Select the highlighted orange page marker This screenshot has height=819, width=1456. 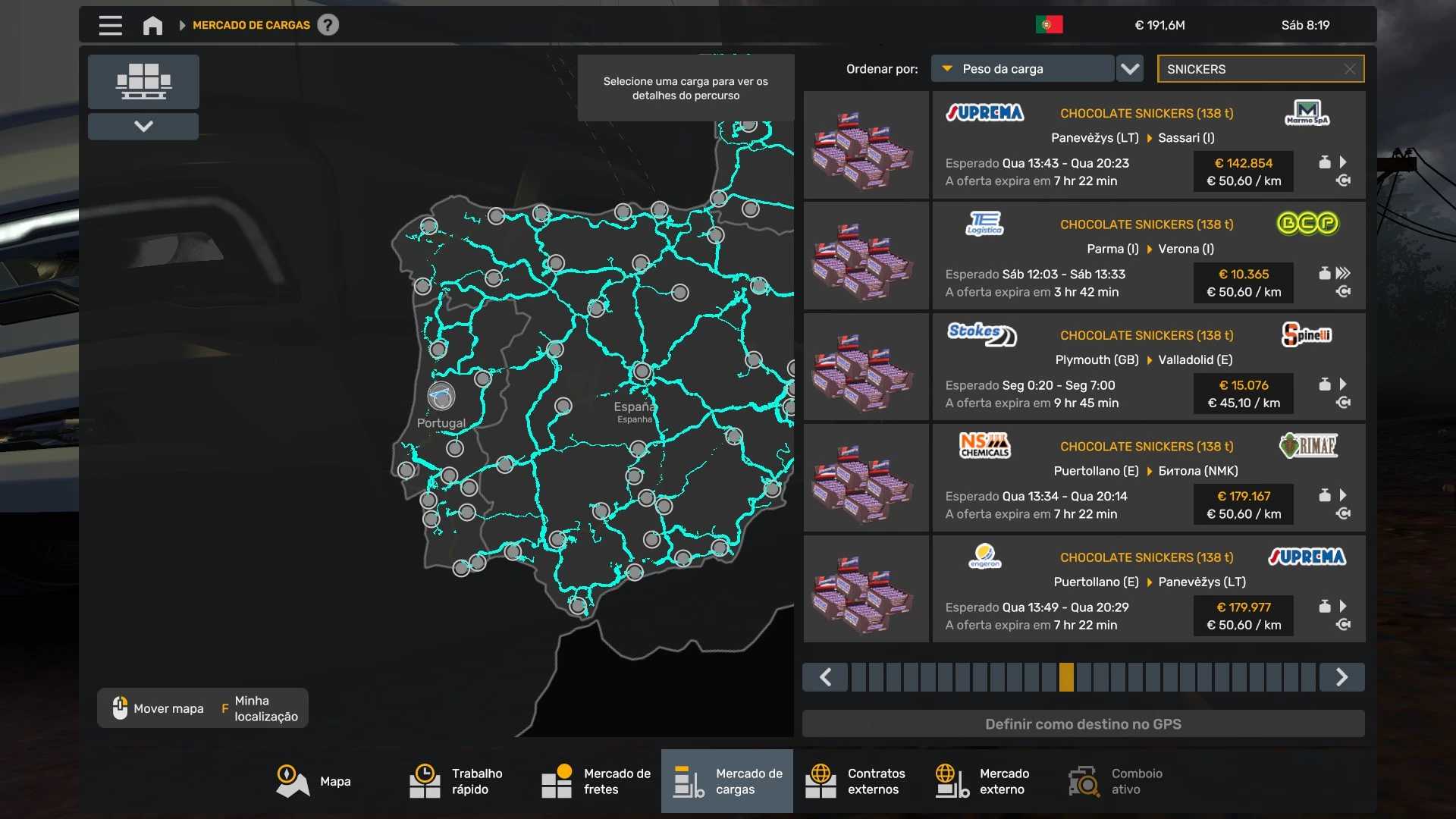(x=1066, y=677)
